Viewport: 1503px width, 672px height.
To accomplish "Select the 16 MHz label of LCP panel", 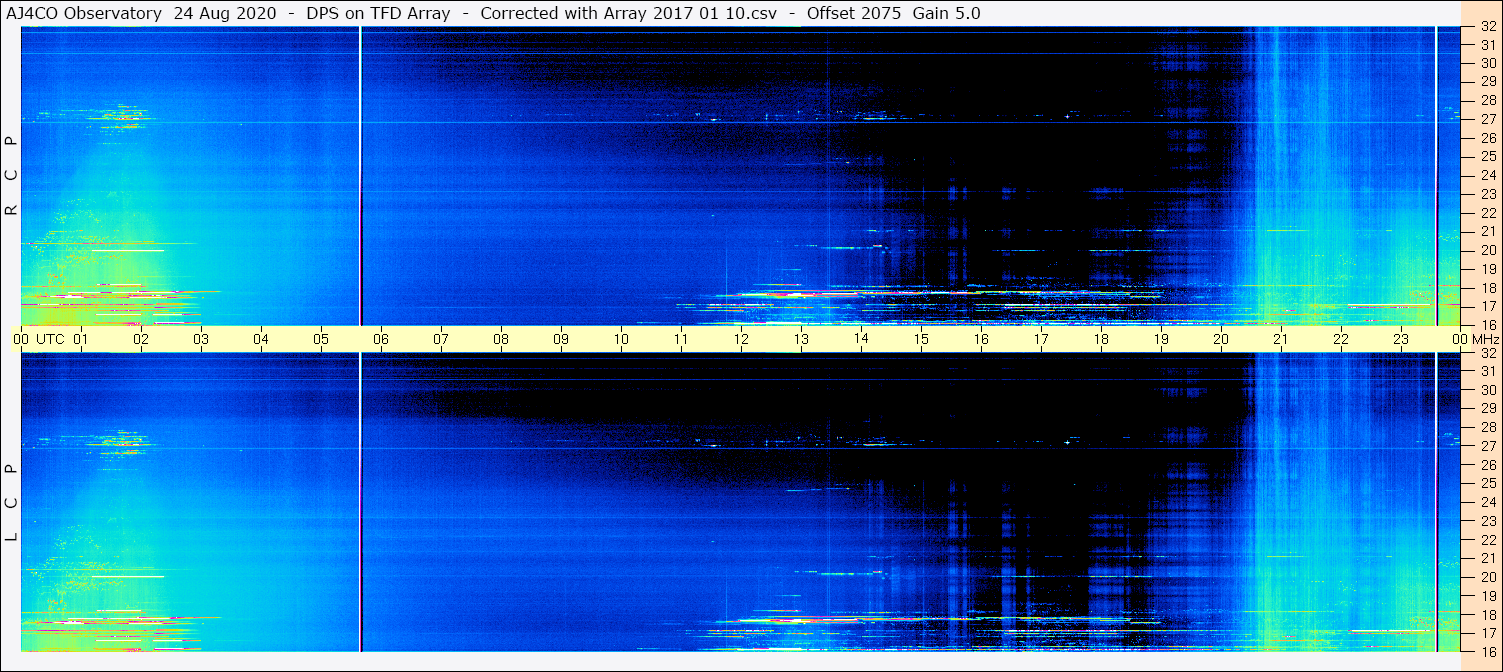I will pos(1488,651).
